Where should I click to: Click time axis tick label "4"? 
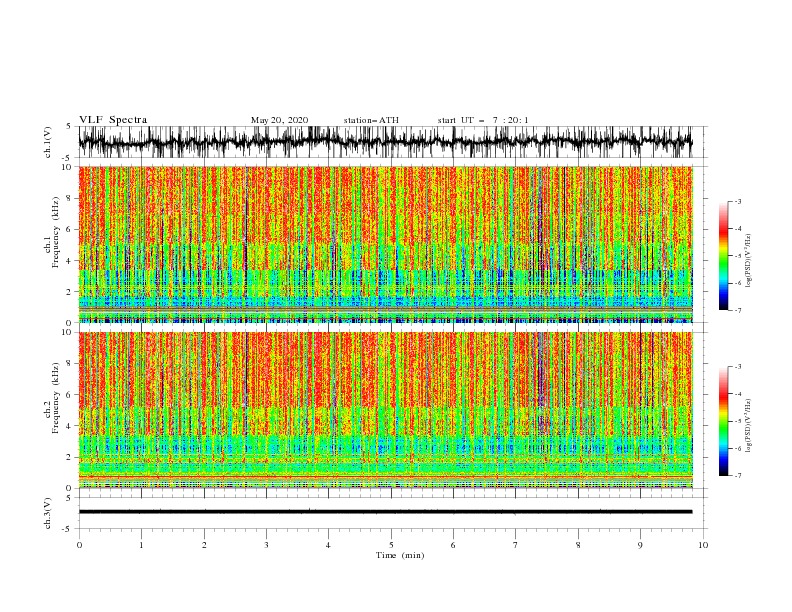coord(328,545)
